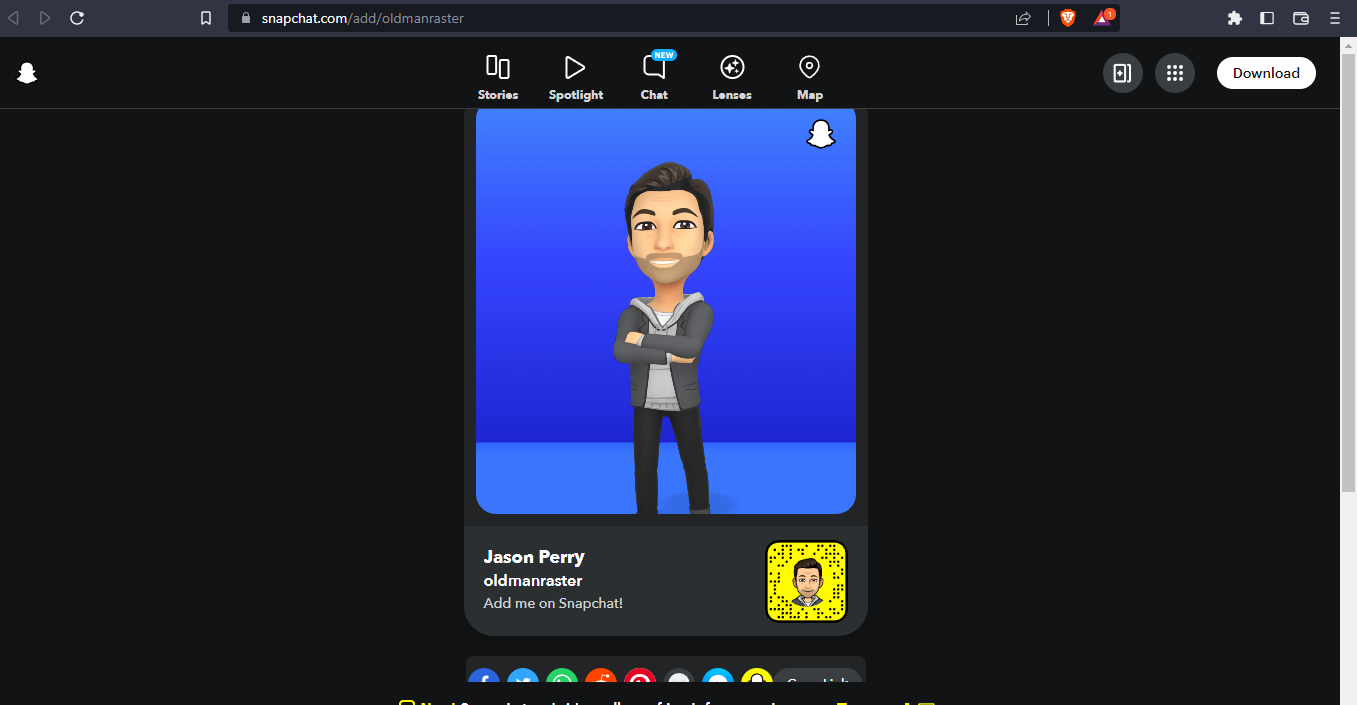Open the Stories tab
The image size is (1357, 705).
[498, 78]
